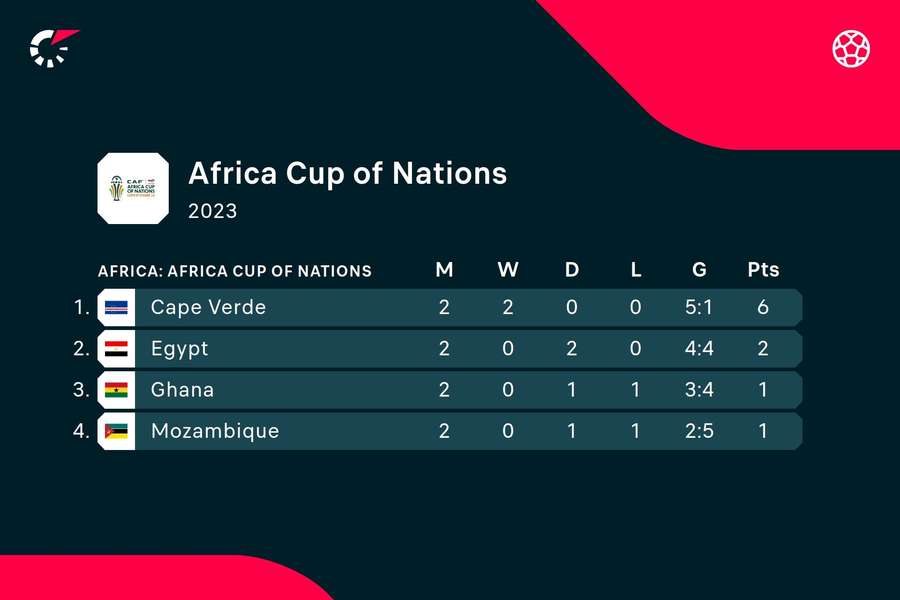This screenshot has height=600, width=900.
Task: Click the D draws column header
Action: click(572, 270)
